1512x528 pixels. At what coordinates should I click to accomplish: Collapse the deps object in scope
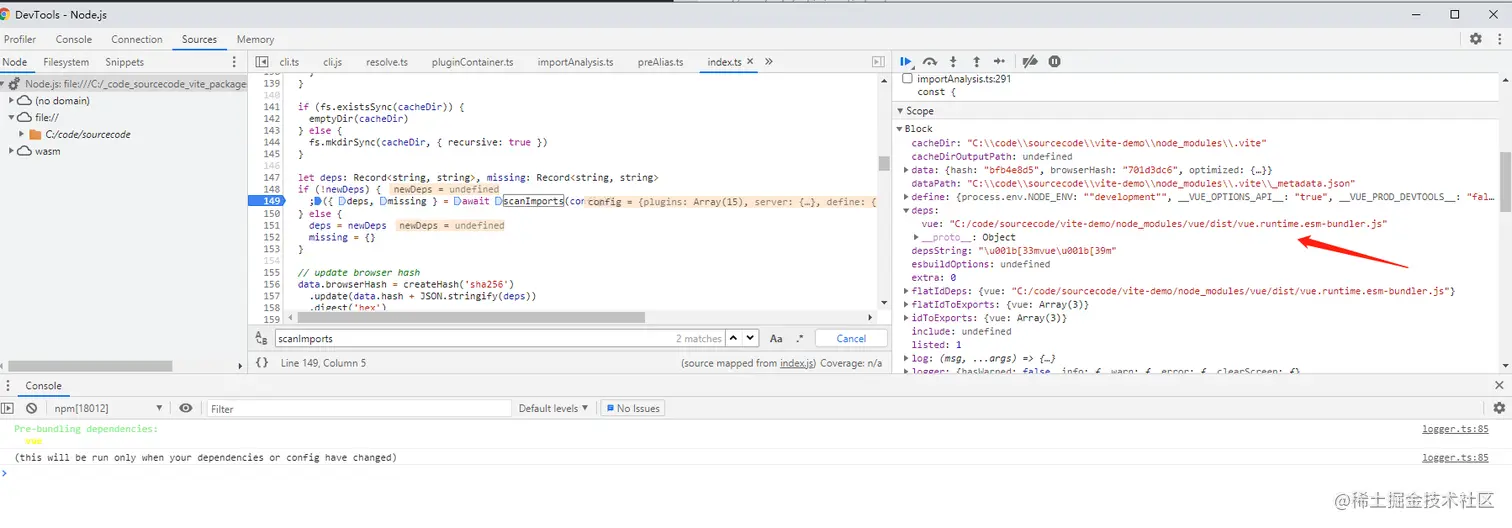tap(907, 210)
